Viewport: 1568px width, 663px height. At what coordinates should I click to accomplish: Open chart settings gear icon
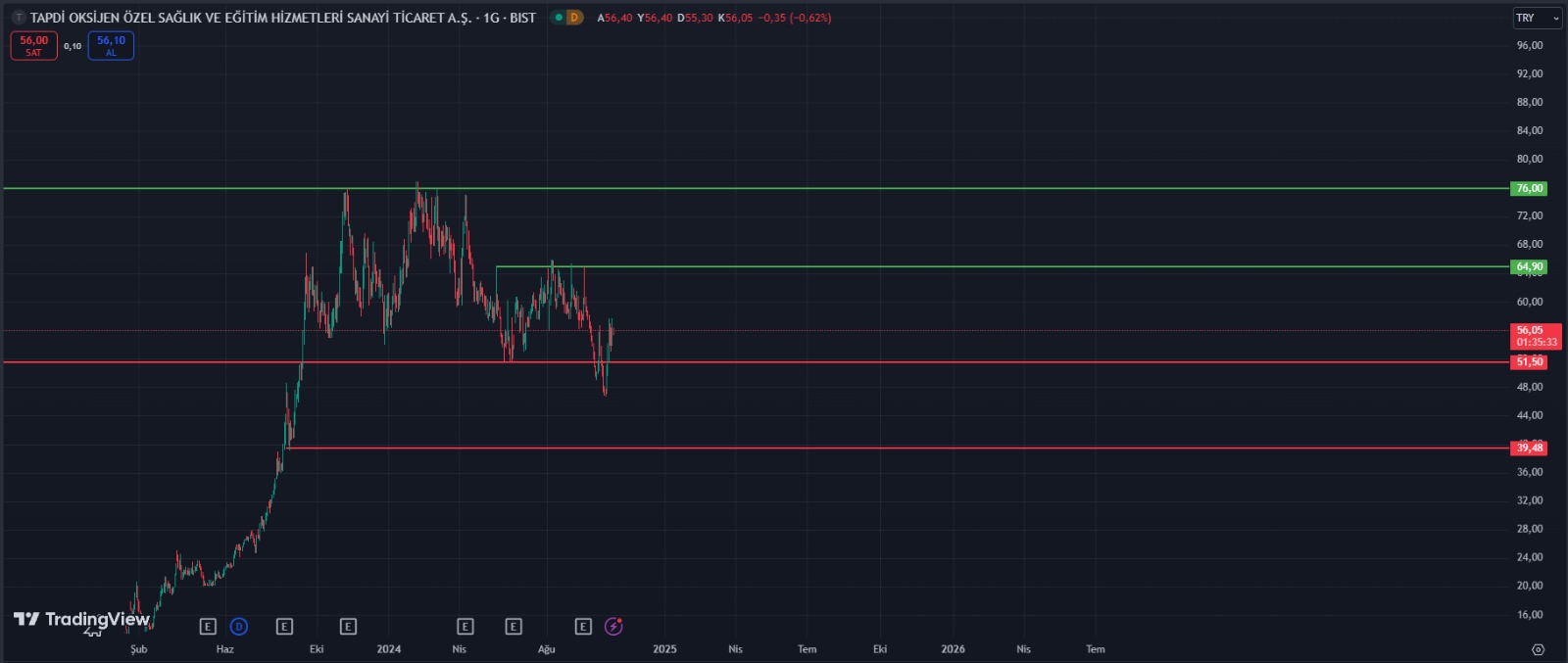1538,649
